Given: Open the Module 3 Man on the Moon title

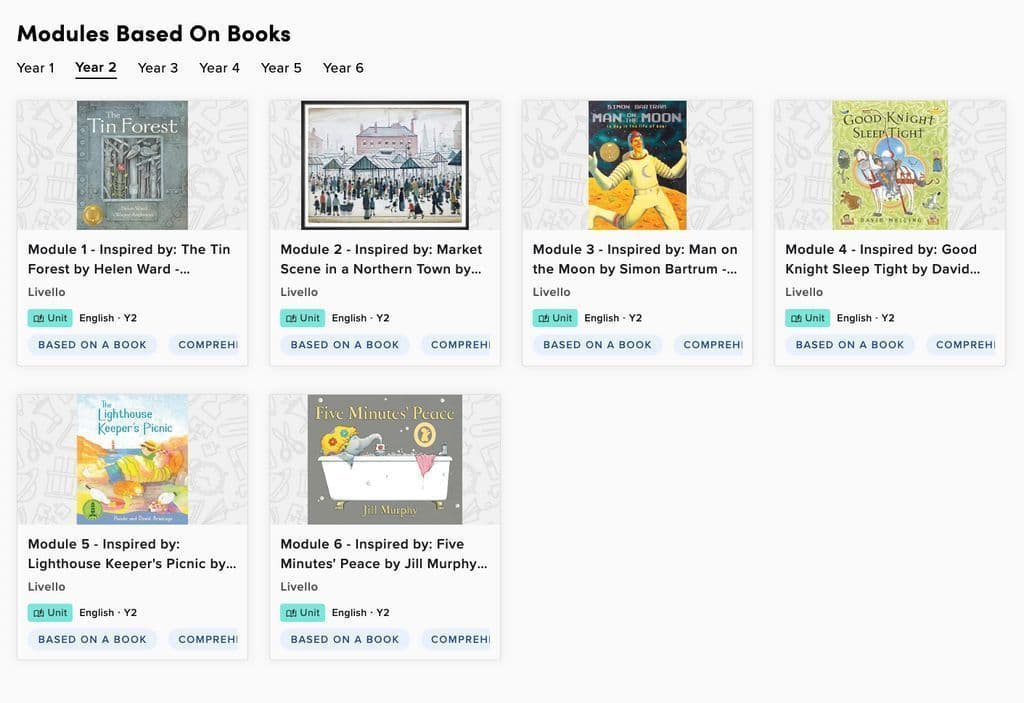Looking at the screenshot, I should 635,259.
